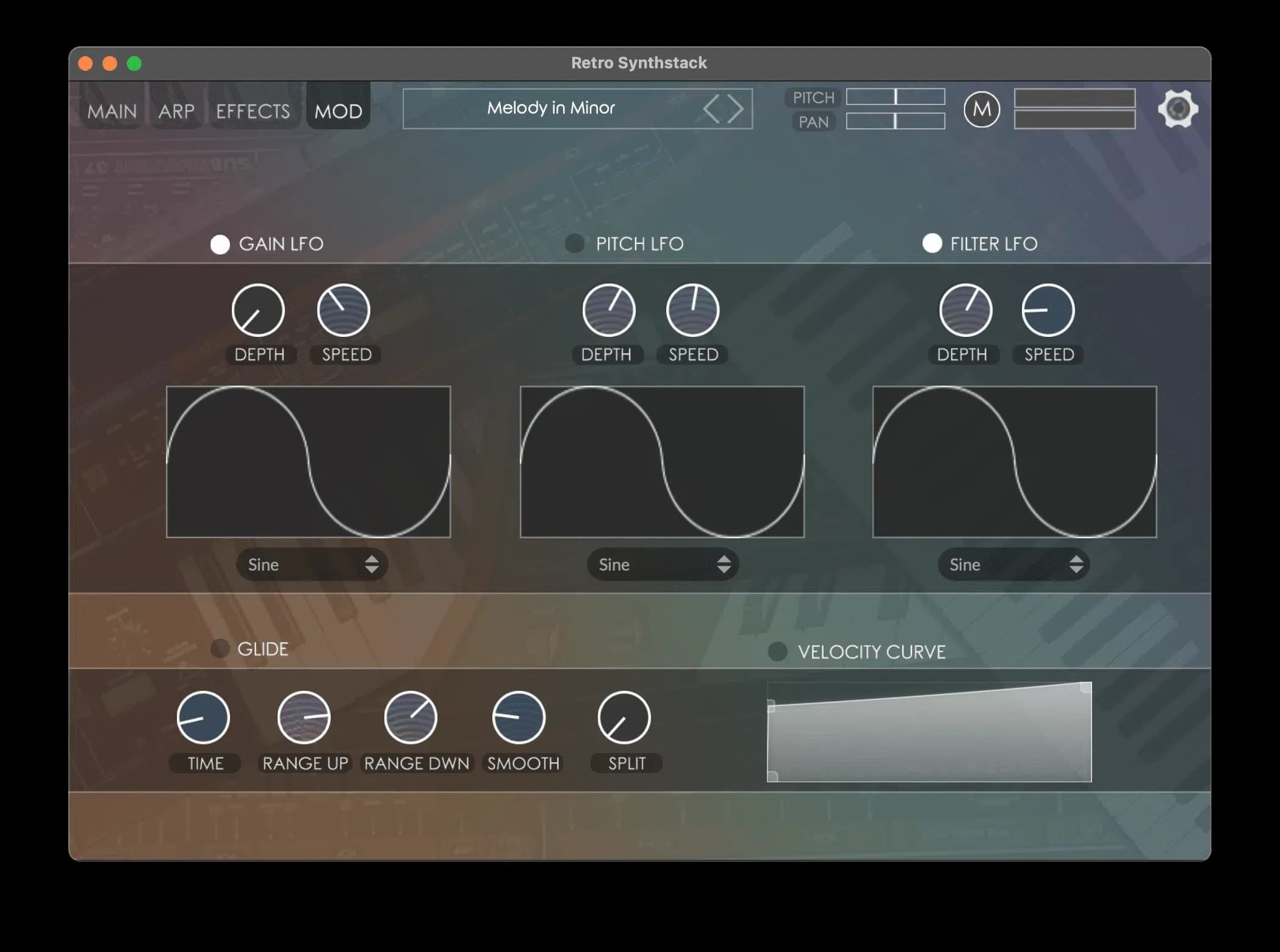Select the Pitch LFO Depth knob

(608, 310)
